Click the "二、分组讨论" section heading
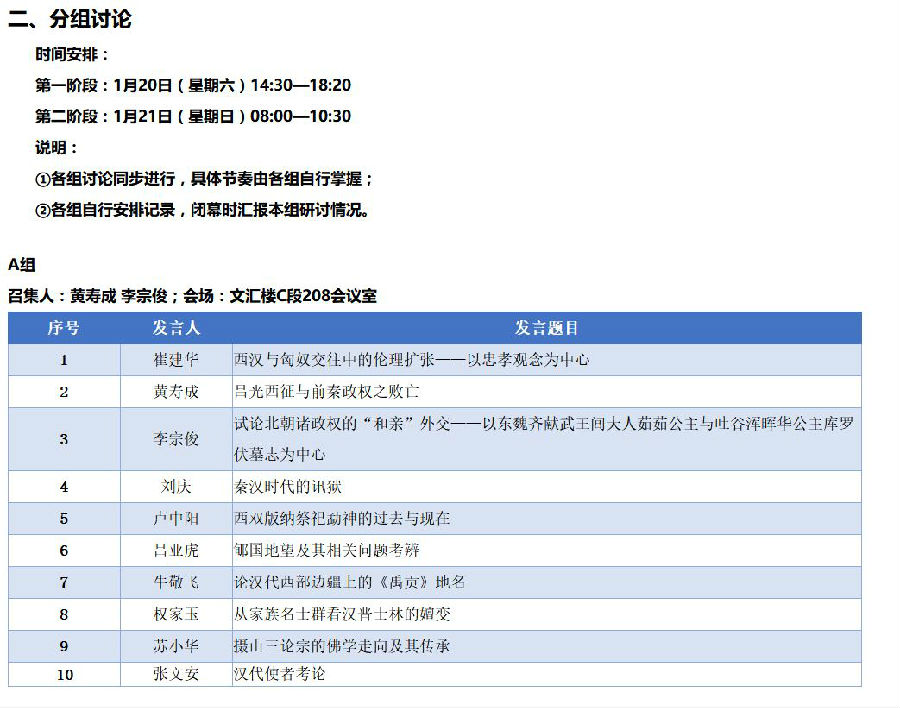 pyautogui.click(x=70, y=19)
